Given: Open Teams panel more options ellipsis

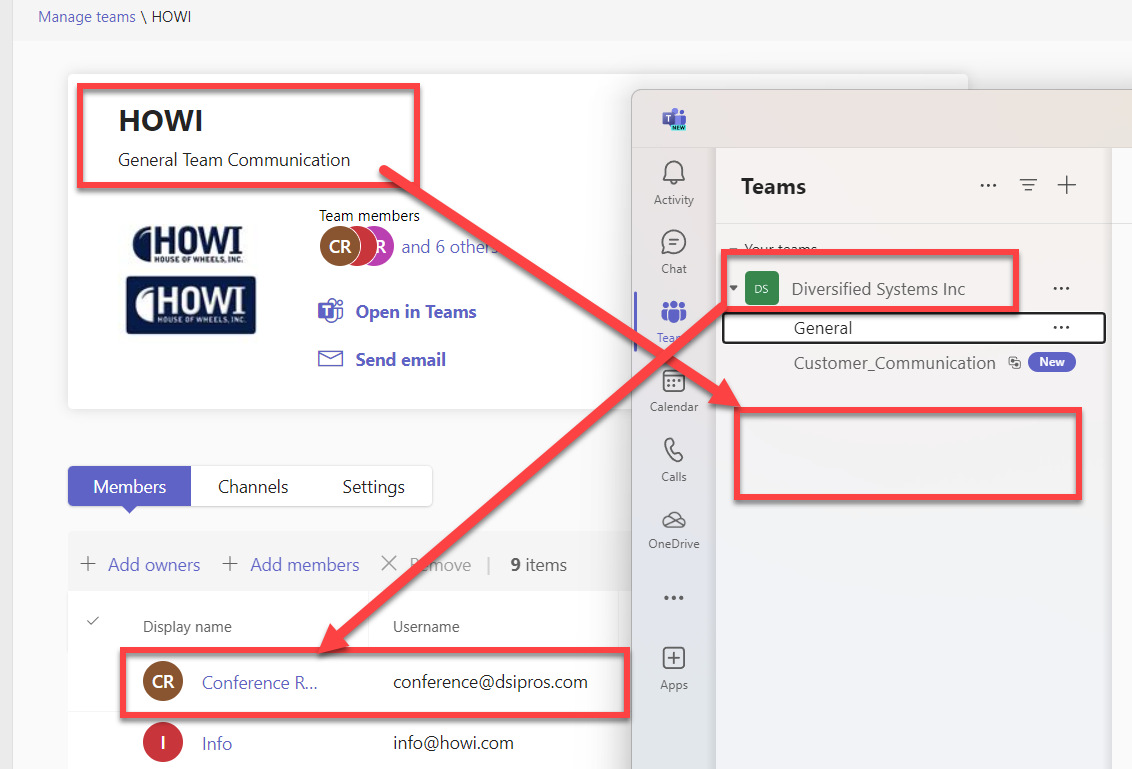Looking at the screenshot, I should [x=988, y=186].
